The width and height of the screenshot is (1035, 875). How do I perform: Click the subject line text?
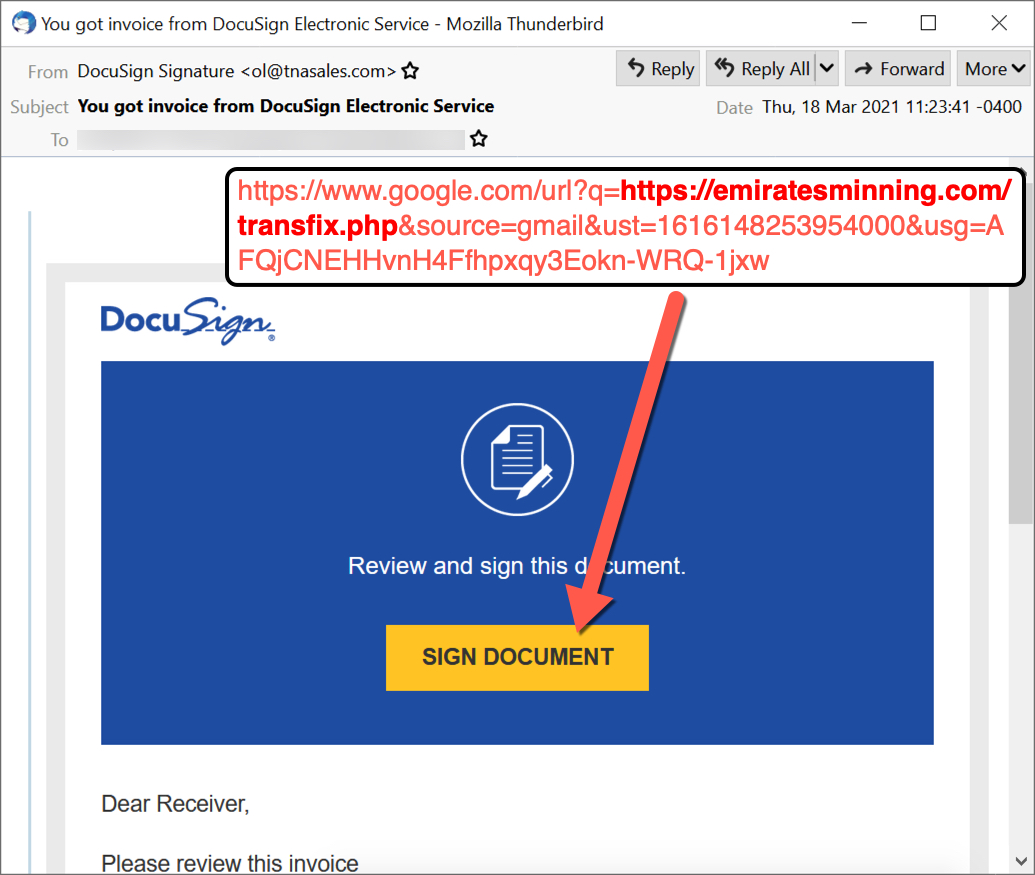pyautogui.click(x=286, y=106)
